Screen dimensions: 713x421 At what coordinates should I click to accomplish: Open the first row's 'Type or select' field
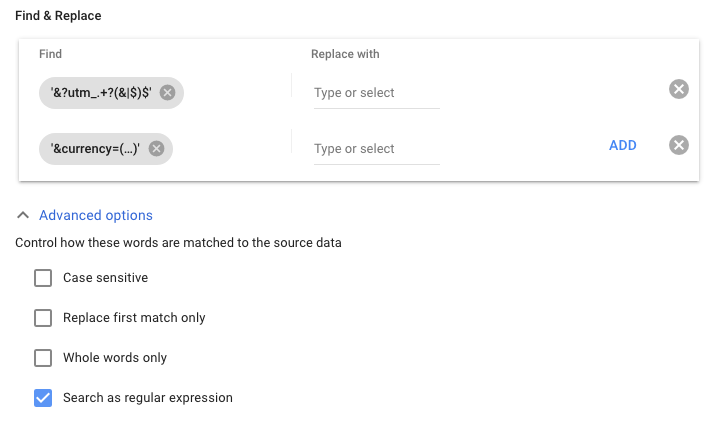[376, 93]
